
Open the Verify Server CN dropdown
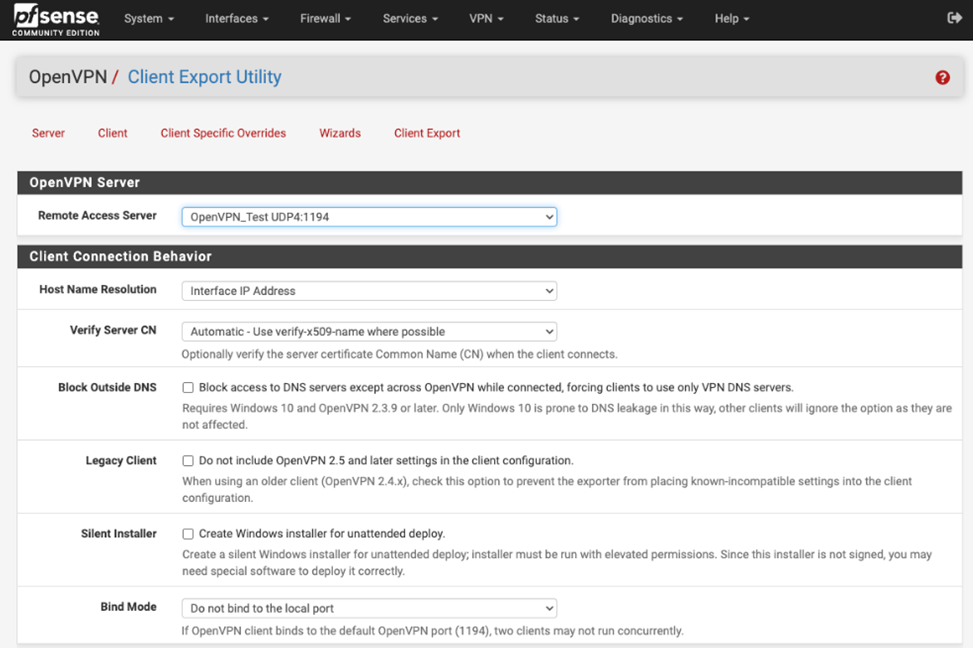pyautogui.click(x=369, y=331)
